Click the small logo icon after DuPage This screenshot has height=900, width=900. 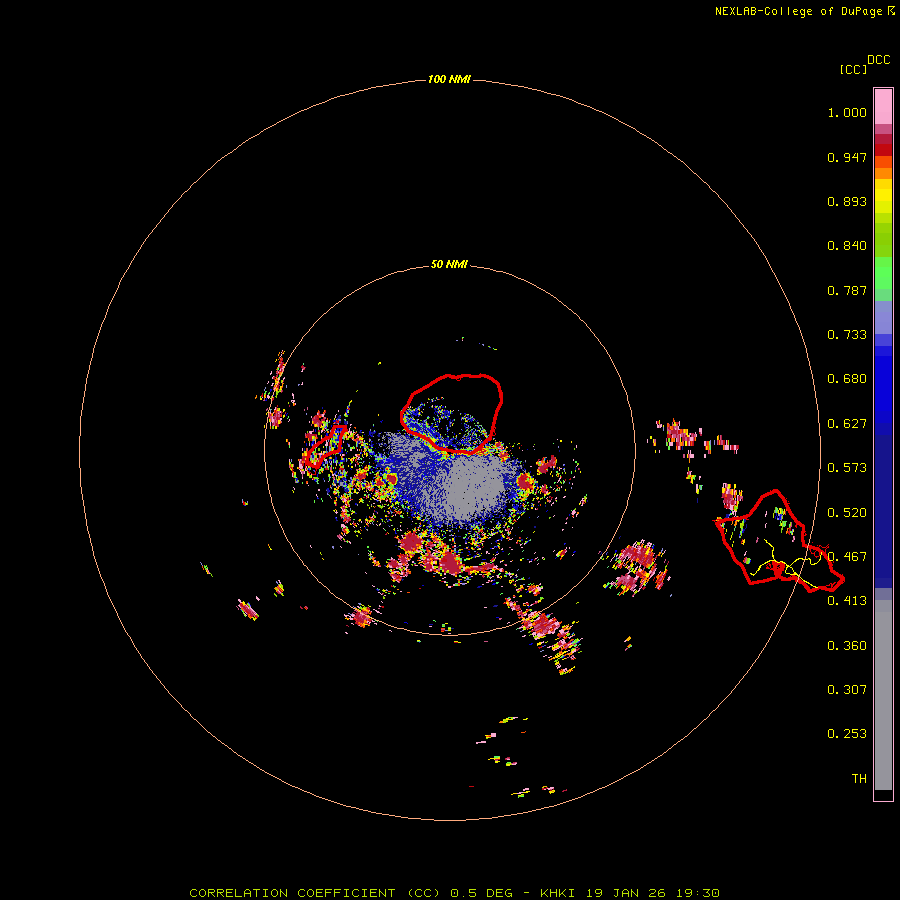(x=891, y=11)
